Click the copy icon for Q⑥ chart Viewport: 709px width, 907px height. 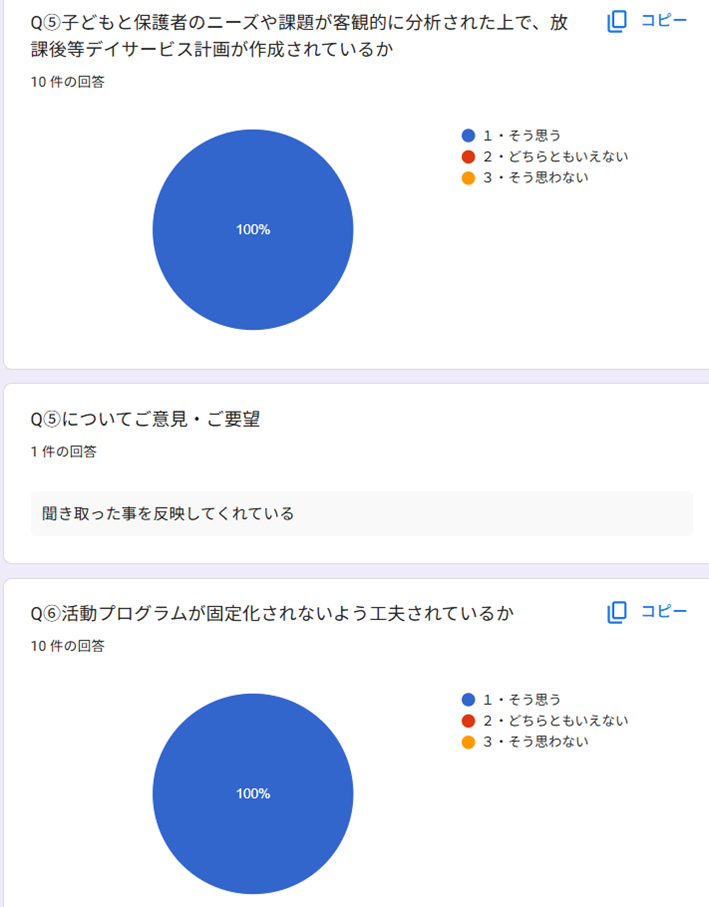(617, 612)
